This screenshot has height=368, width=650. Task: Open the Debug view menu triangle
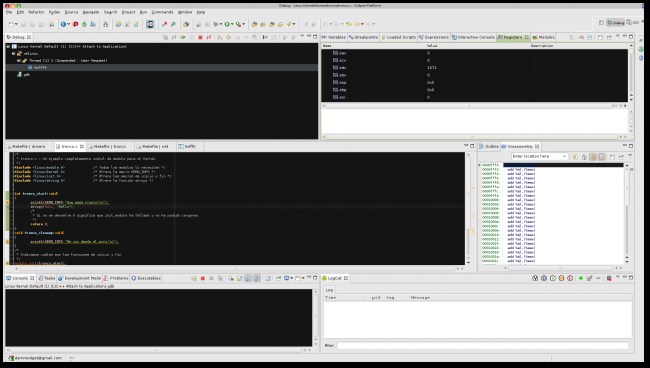point(302,36)
